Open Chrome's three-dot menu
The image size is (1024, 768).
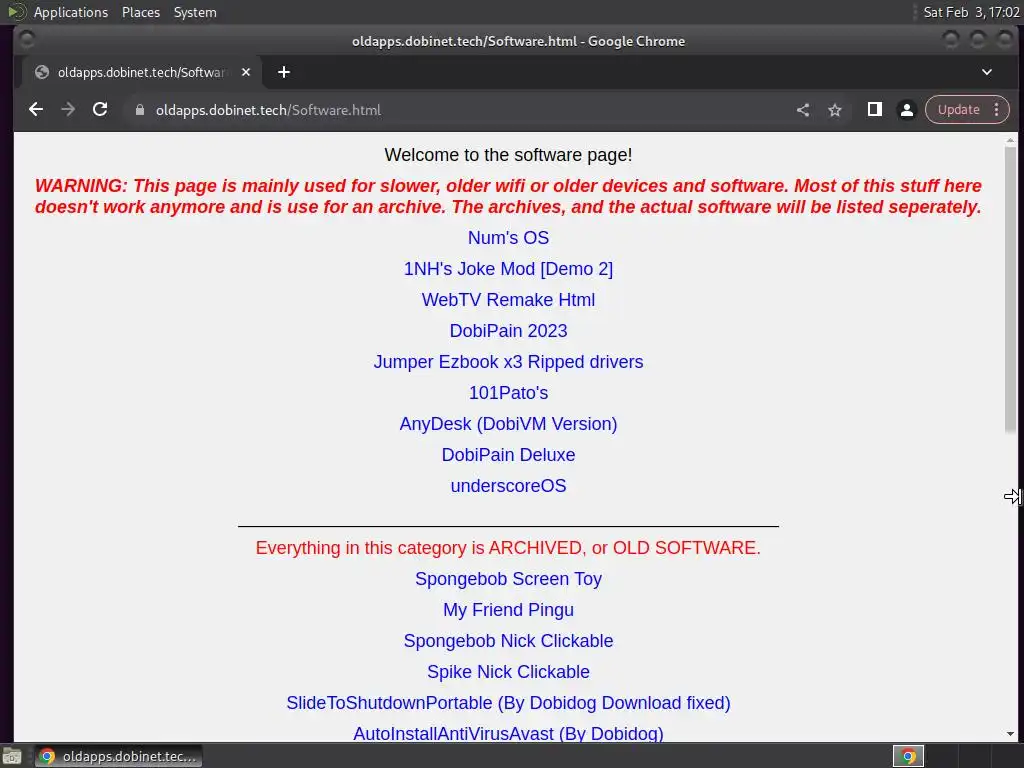997,110
